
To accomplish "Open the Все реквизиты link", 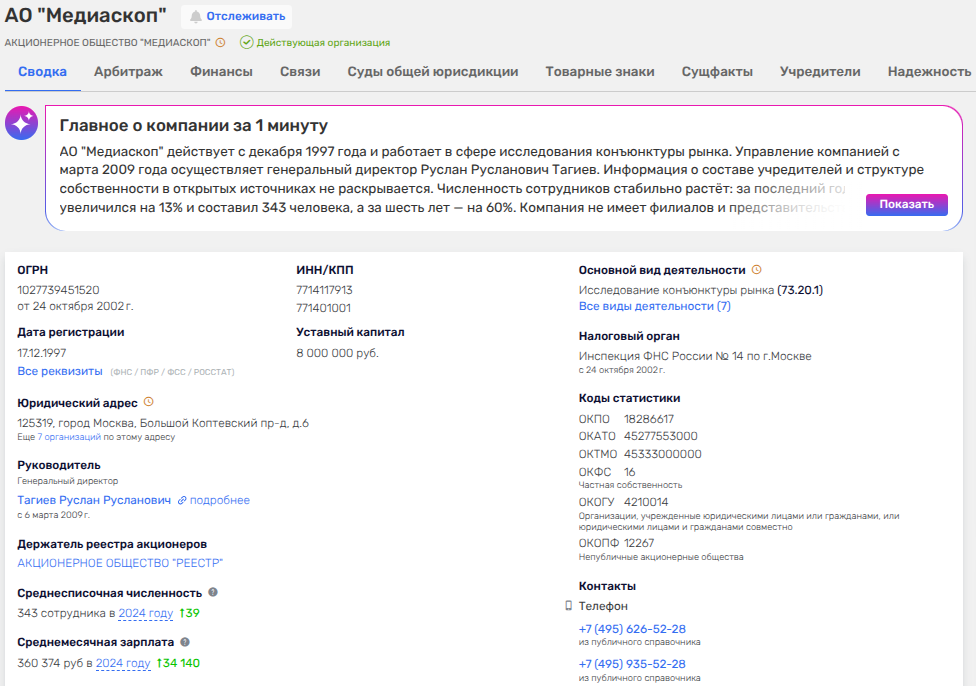I will coord(60,371).
